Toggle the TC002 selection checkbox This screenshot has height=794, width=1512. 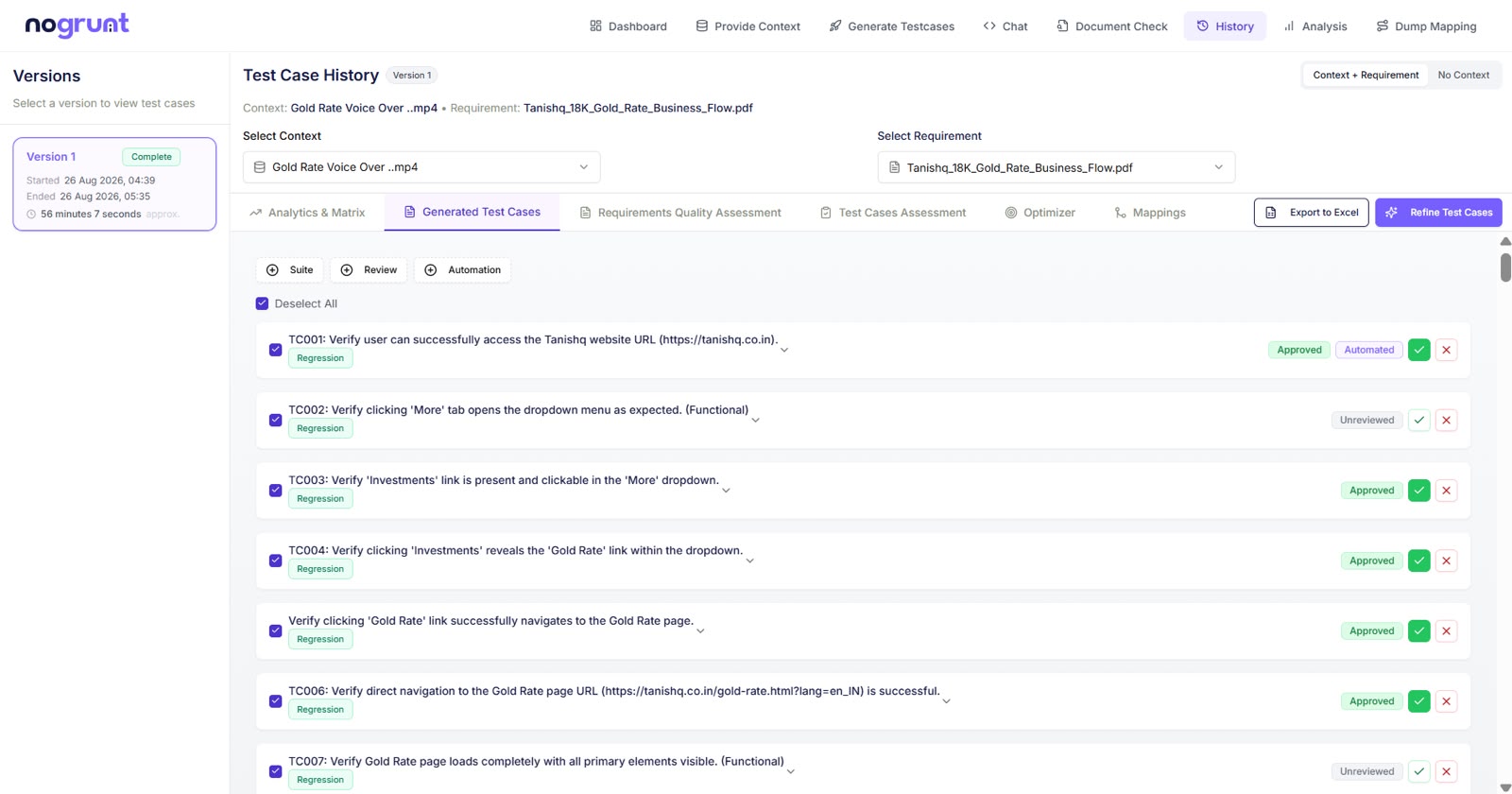tap(275, 420)
